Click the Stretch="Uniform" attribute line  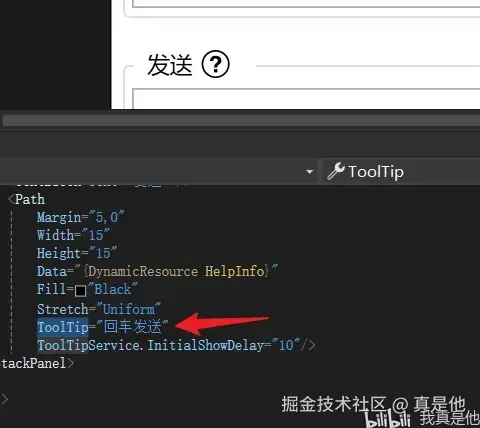(x=99, y=309)
